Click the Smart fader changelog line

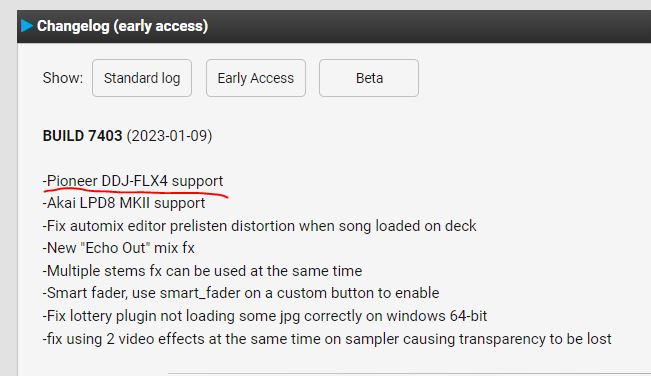241,293
